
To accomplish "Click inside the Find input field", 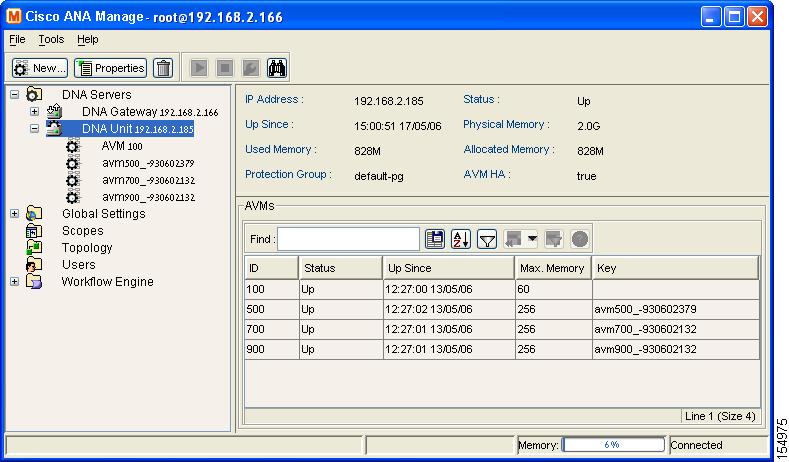I will tap(348, 239).
